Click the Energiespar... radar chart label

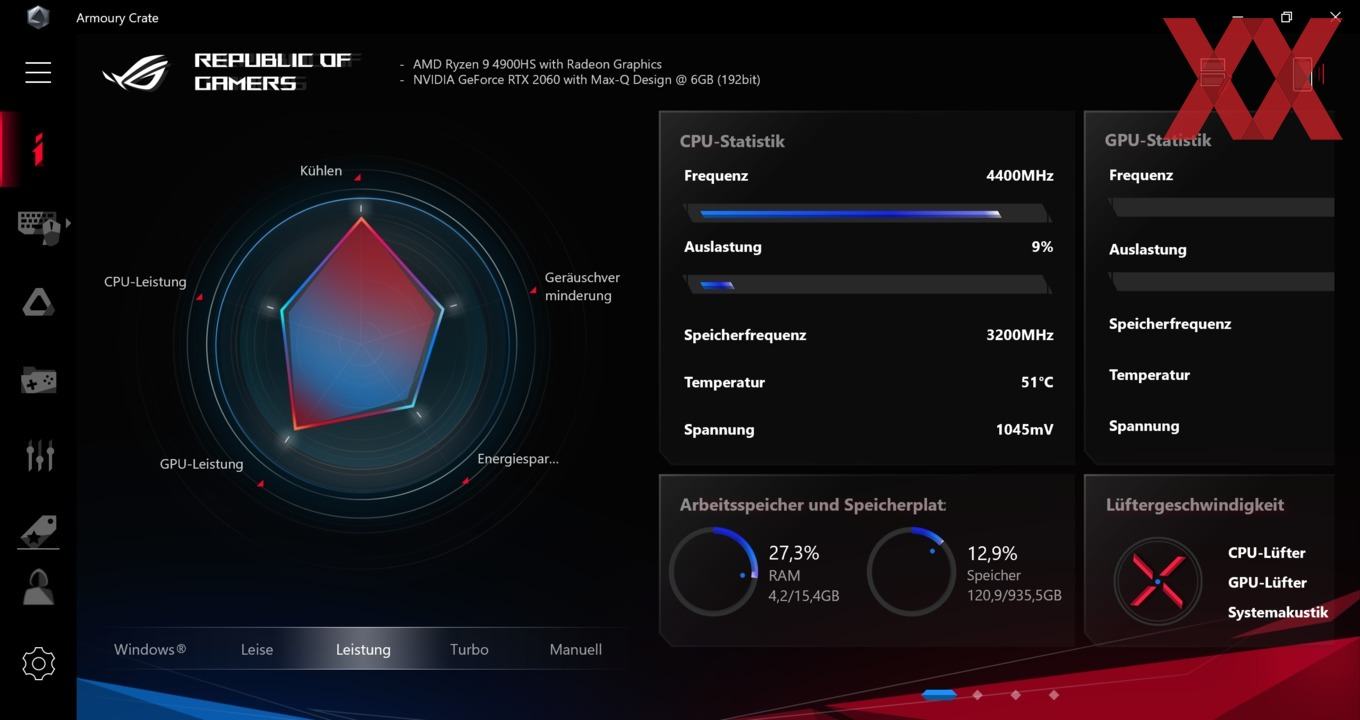518,459
